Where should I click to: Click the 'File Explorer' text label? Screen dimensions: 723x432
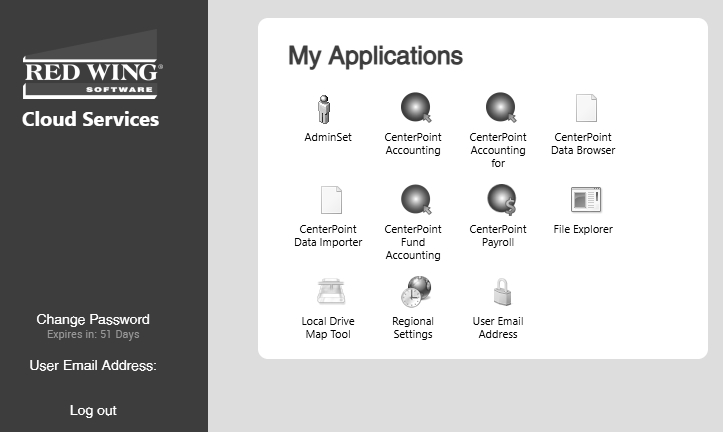pyautogui.click(x=583, y=230)
